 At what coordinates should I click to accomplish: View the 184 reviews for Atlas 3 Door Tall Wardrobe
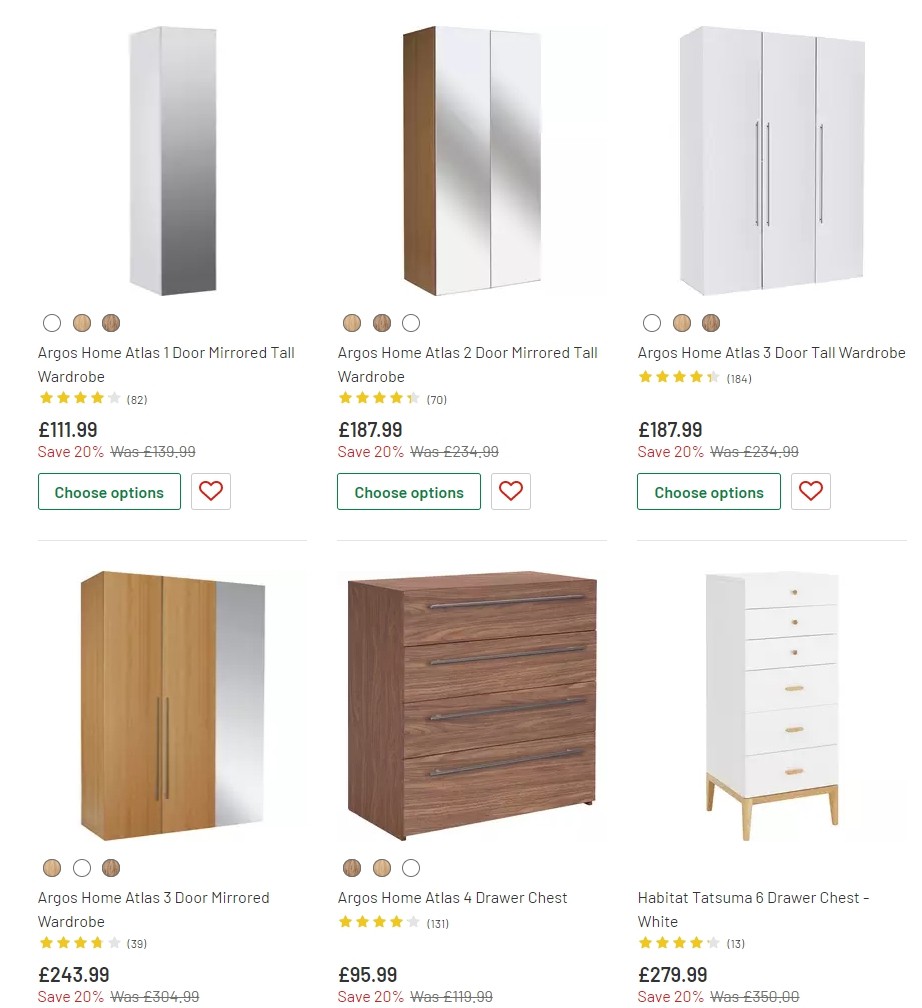(737, 377)
